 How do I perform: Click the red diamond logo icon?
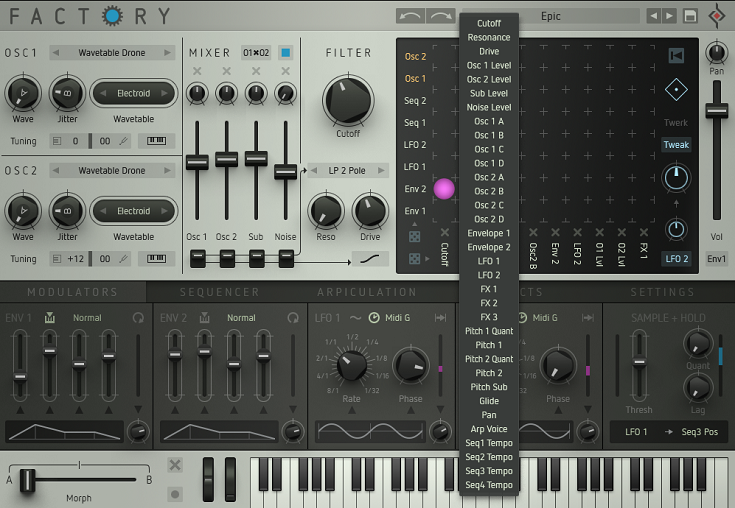click(x=717, y=16)
